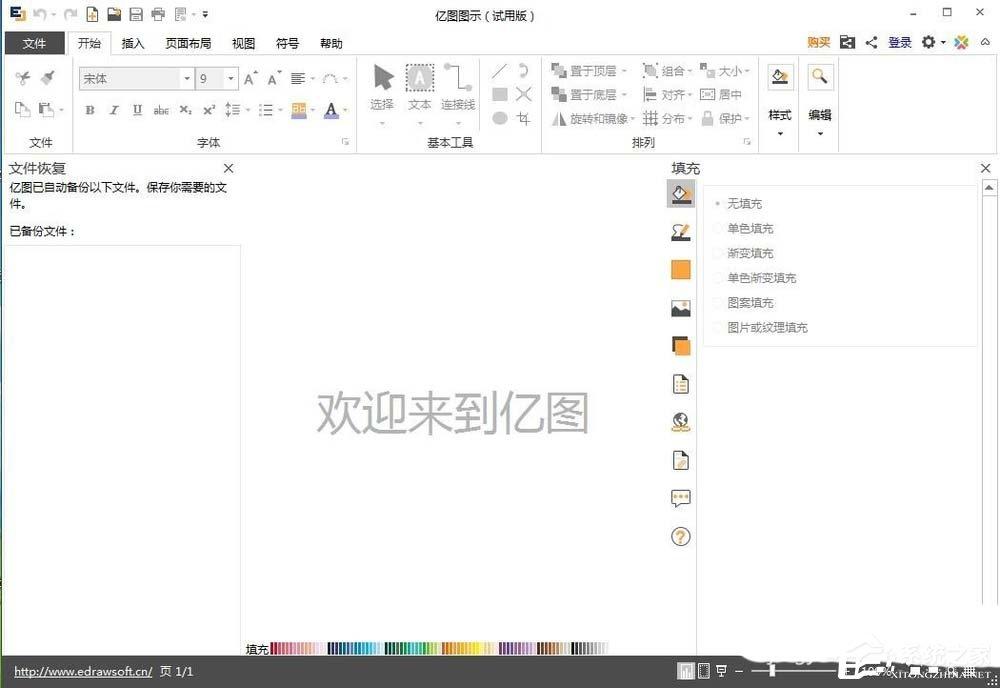Choose the Text (文本) tool
Screen dimensions: 1000x688
pos(420,87)
